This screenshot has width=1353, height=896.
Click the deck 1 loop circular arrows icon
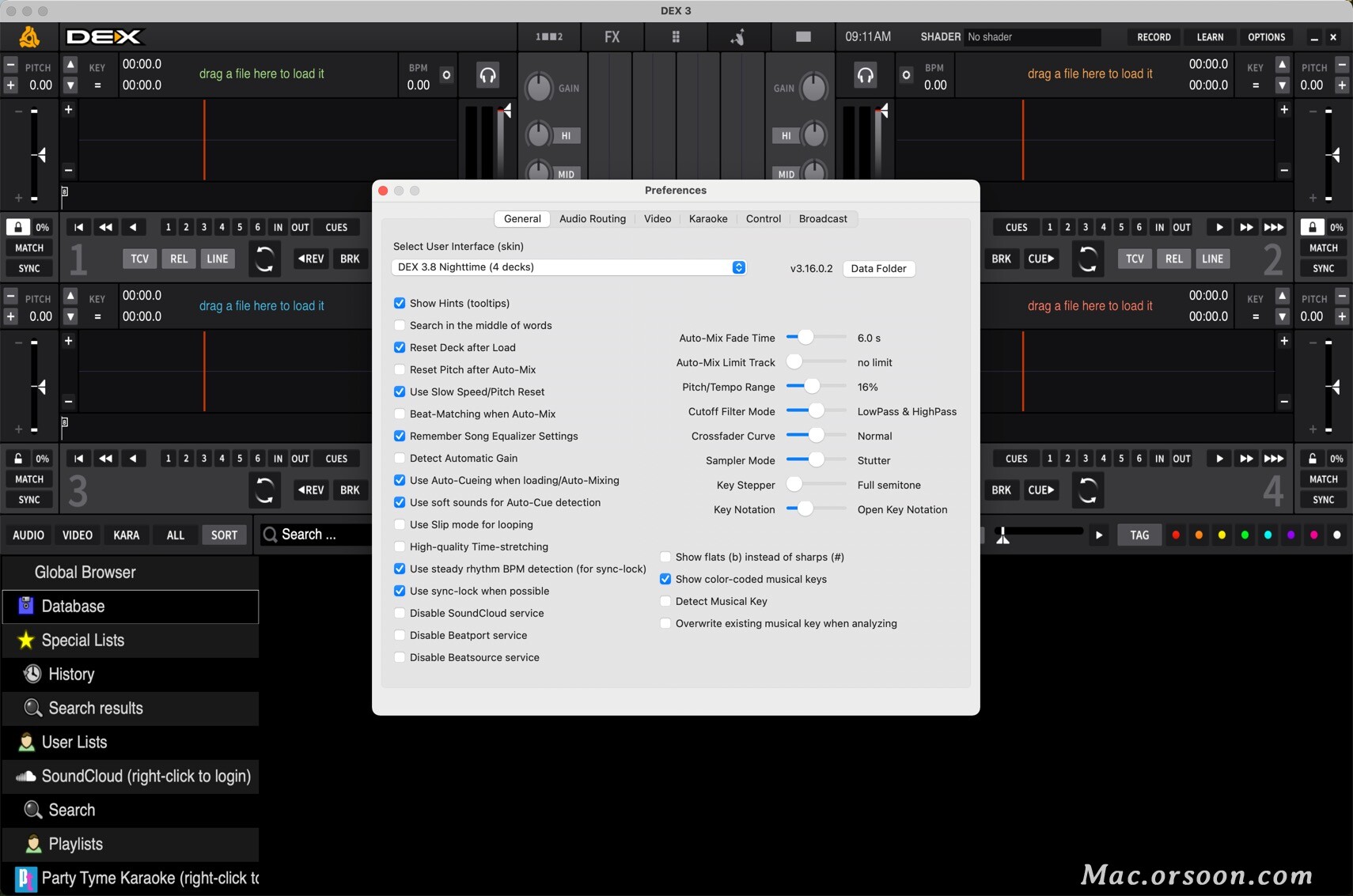[x=264, y=259]
